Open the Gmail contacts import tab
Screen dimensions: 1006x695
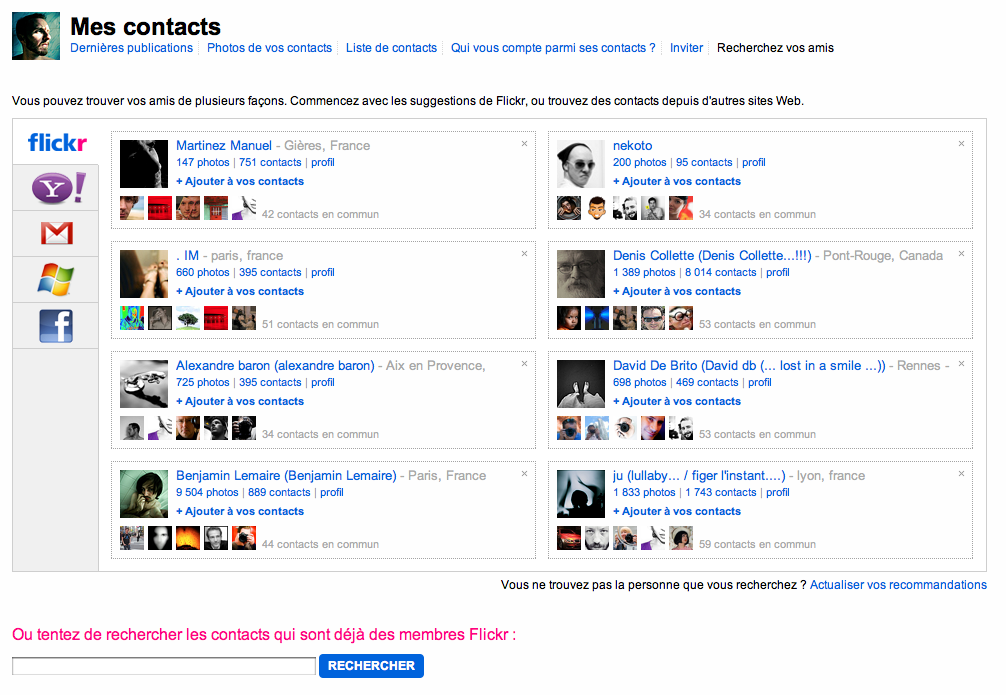56,234
